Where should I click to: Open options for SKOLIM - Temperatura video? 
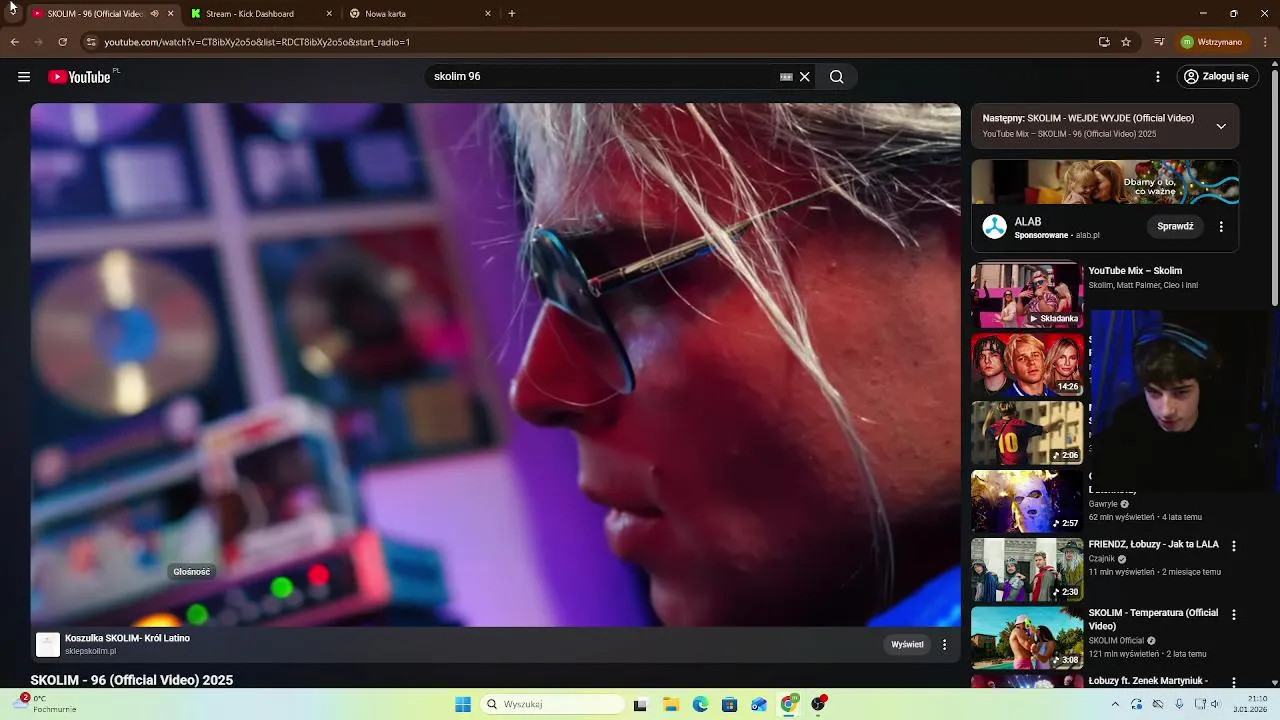coord(1233,615)
